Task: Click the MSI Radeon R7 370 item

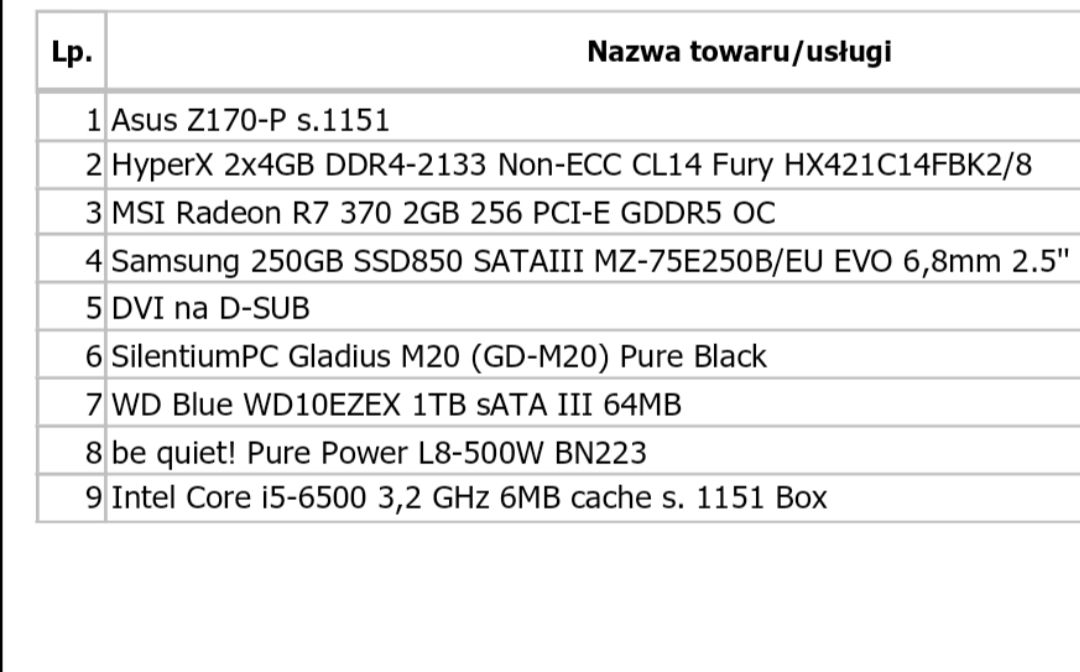Action: pyautogui.click(x=443, y=213)
